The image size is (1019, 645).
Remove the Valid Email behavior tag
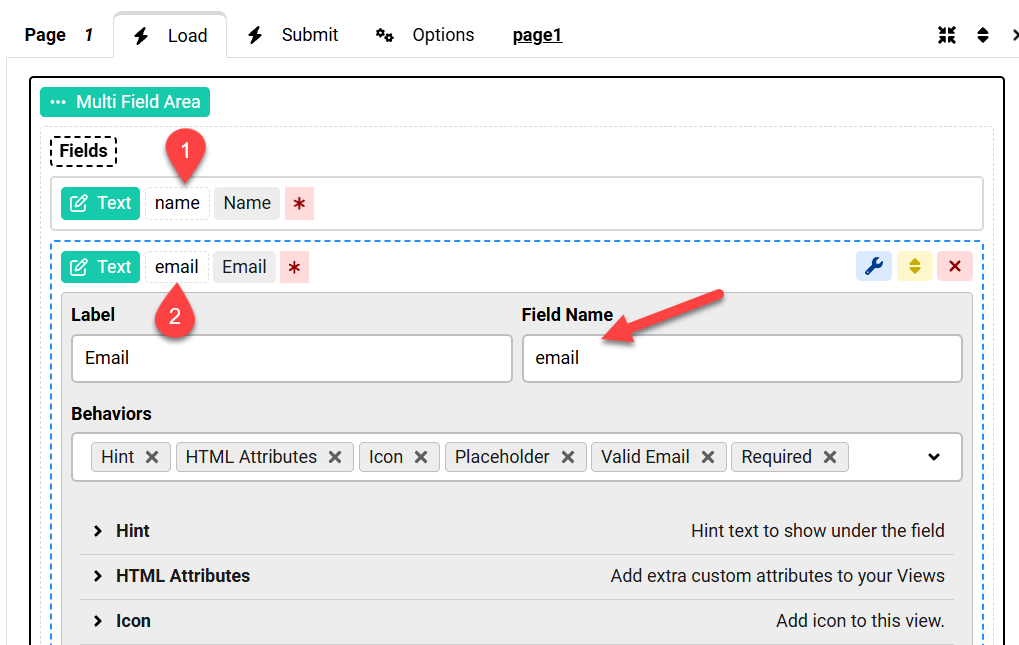click(708, 457)
